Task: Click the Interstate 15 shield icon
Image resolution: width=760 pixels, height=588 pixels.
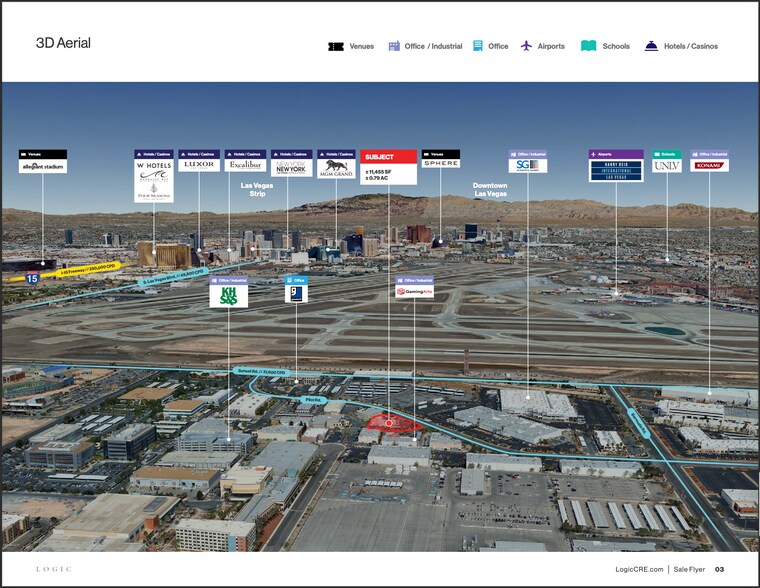Action: point(32,278)
